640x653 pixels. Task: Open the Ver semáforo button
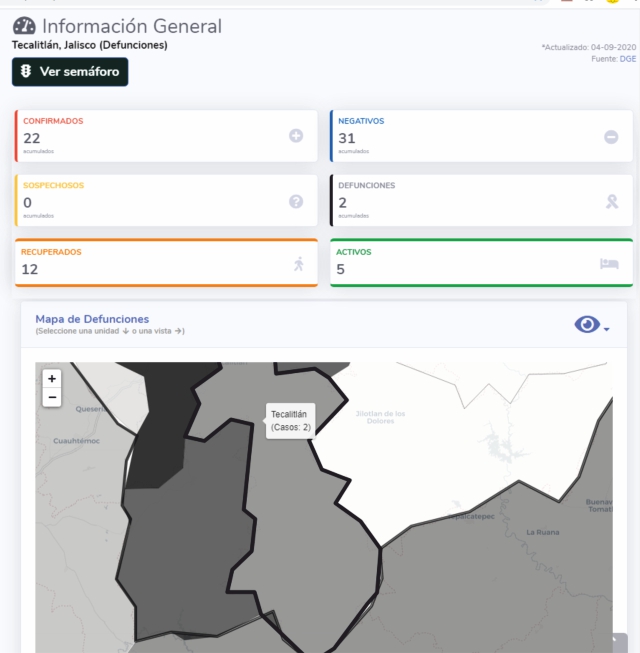click(x=70, y=72)
